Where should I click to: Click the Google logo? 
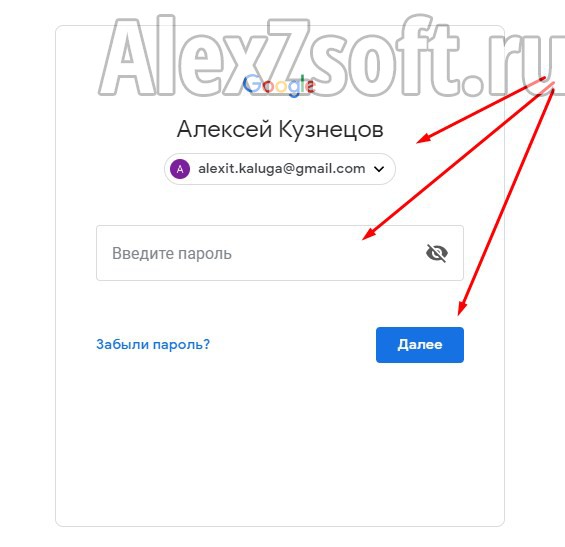(x=280, y=86)
